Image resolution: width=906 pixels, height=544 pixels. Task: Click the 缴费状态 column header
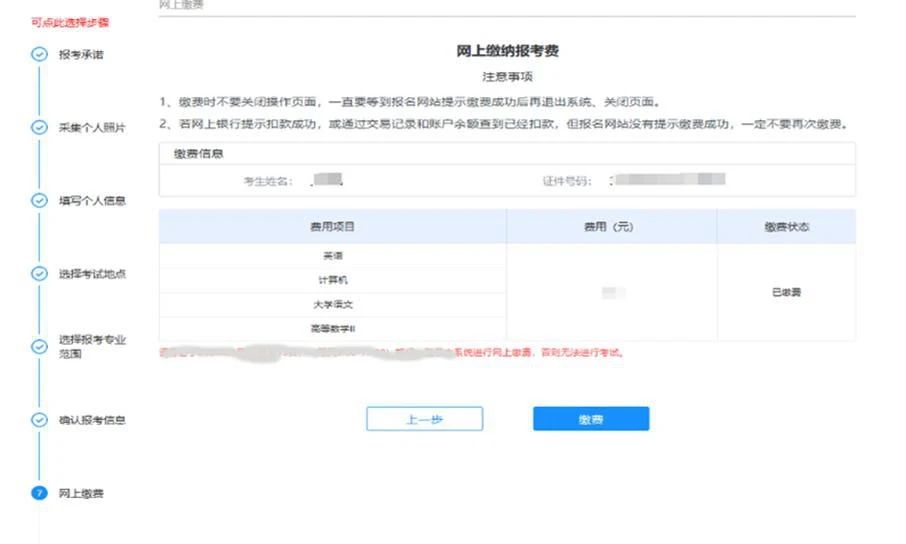coord(786,227)
